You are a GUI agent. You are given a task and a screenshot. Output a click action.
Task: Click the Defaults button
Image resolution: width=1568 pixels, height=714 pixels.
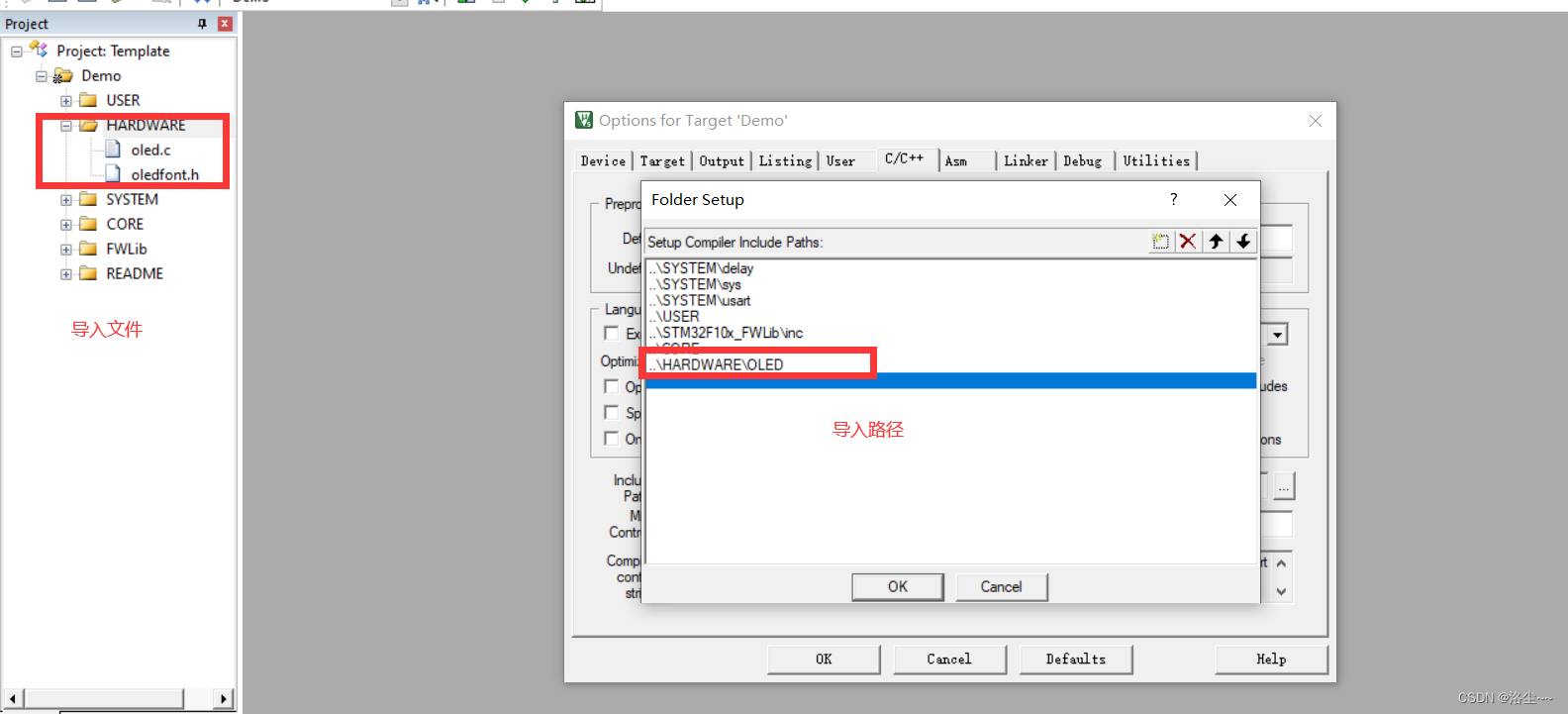point(1076,660)
